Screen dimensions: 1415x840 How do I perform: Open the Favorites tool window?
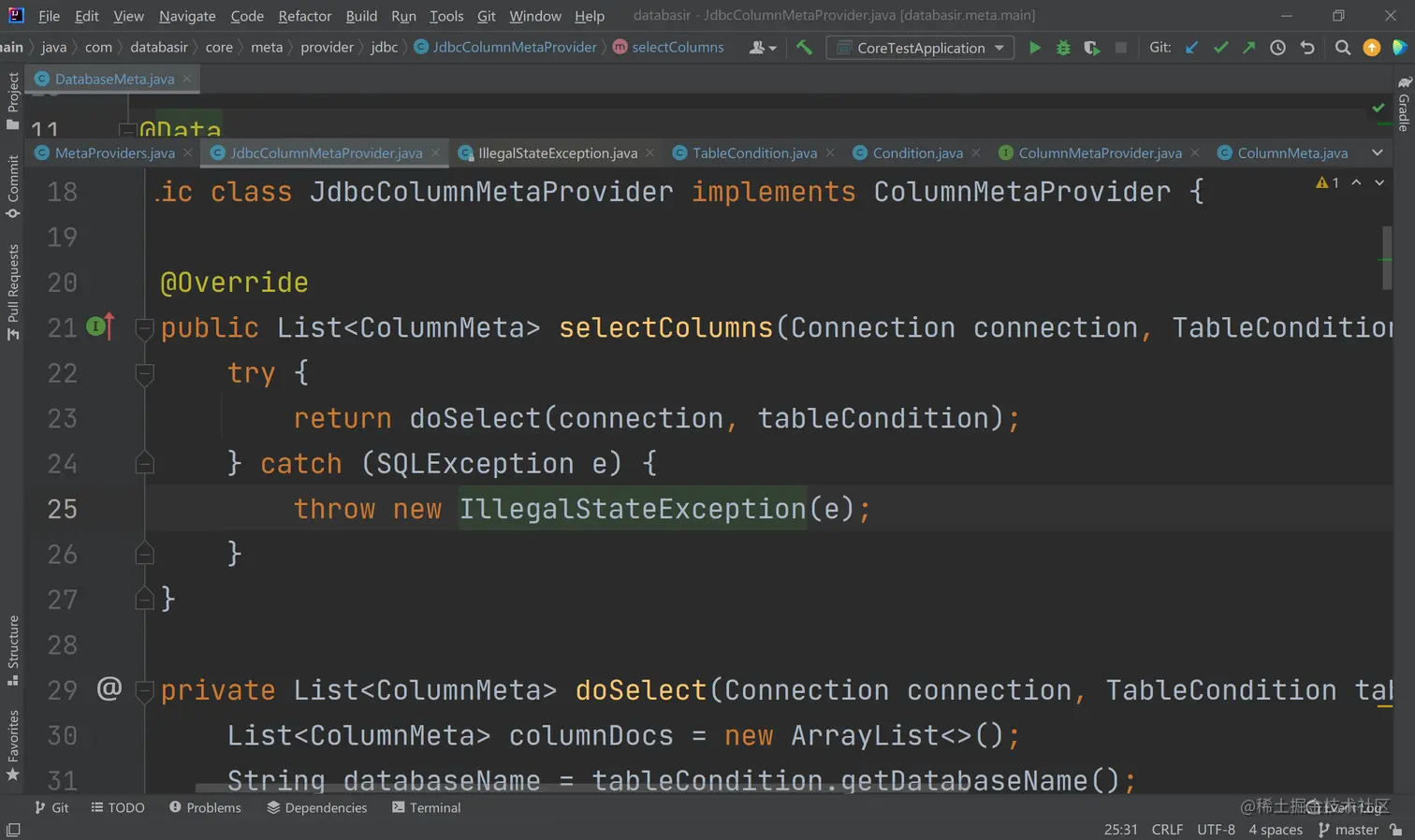[x=13, y=746]
